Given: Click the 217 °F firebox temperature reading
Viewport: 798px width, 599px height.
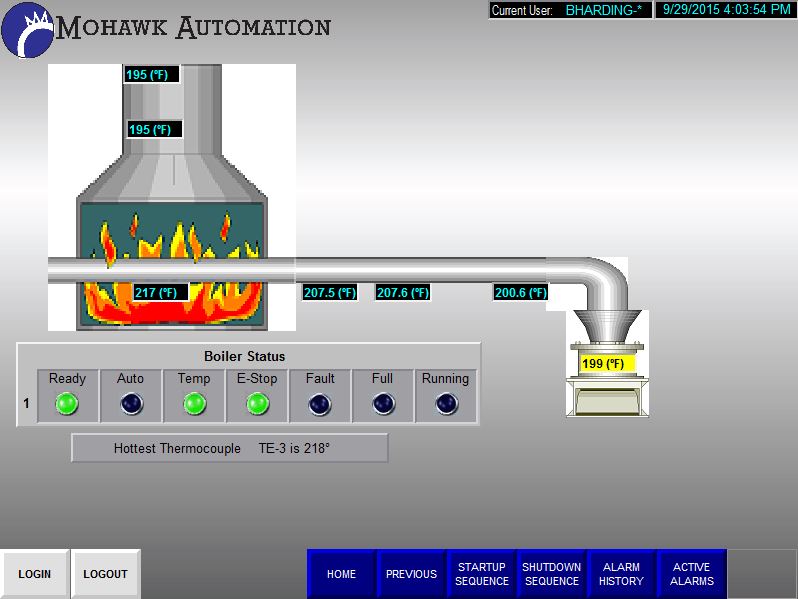Looking at the screenshot, I should pos(161,293).
